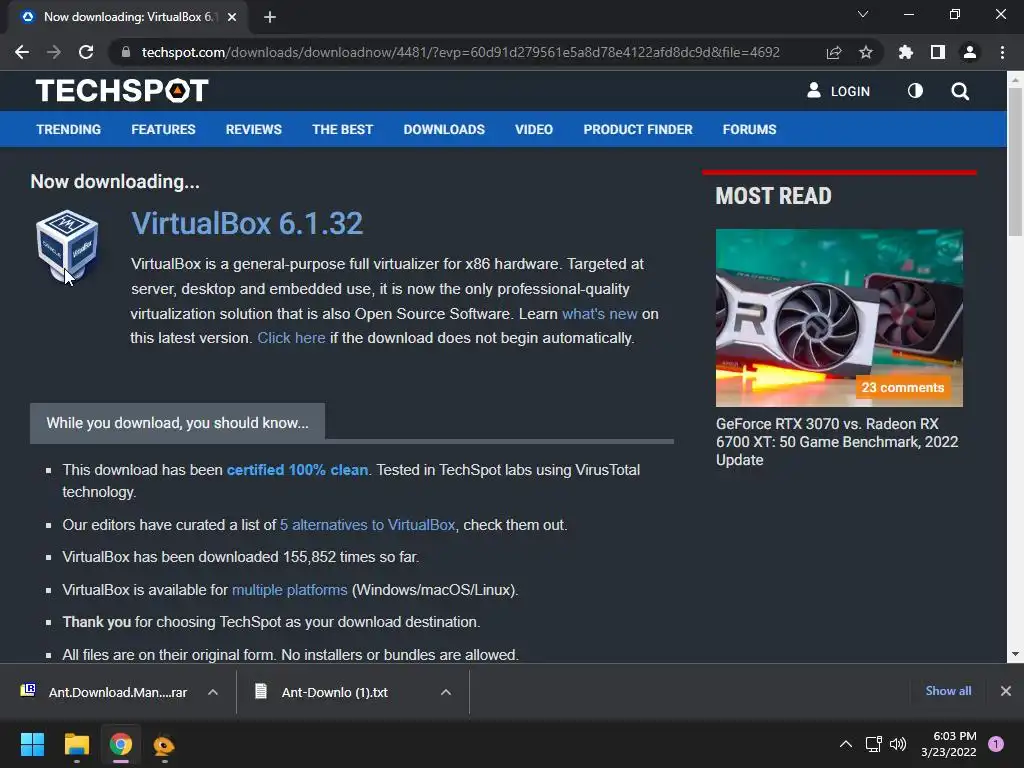
Task: Click the GPU benchmark article thumbnail
Action: pos(839,317)
